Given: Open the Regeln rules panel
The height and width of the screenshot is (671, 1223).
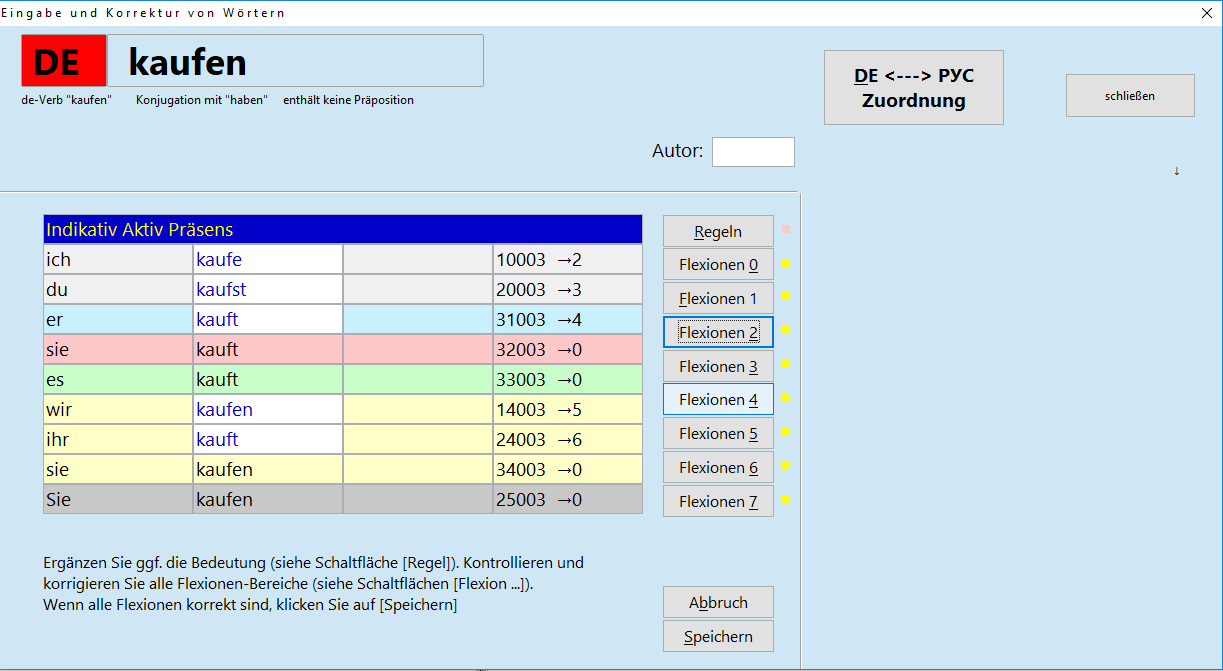Looking at the screenshot, I should (x=718, y=231).
